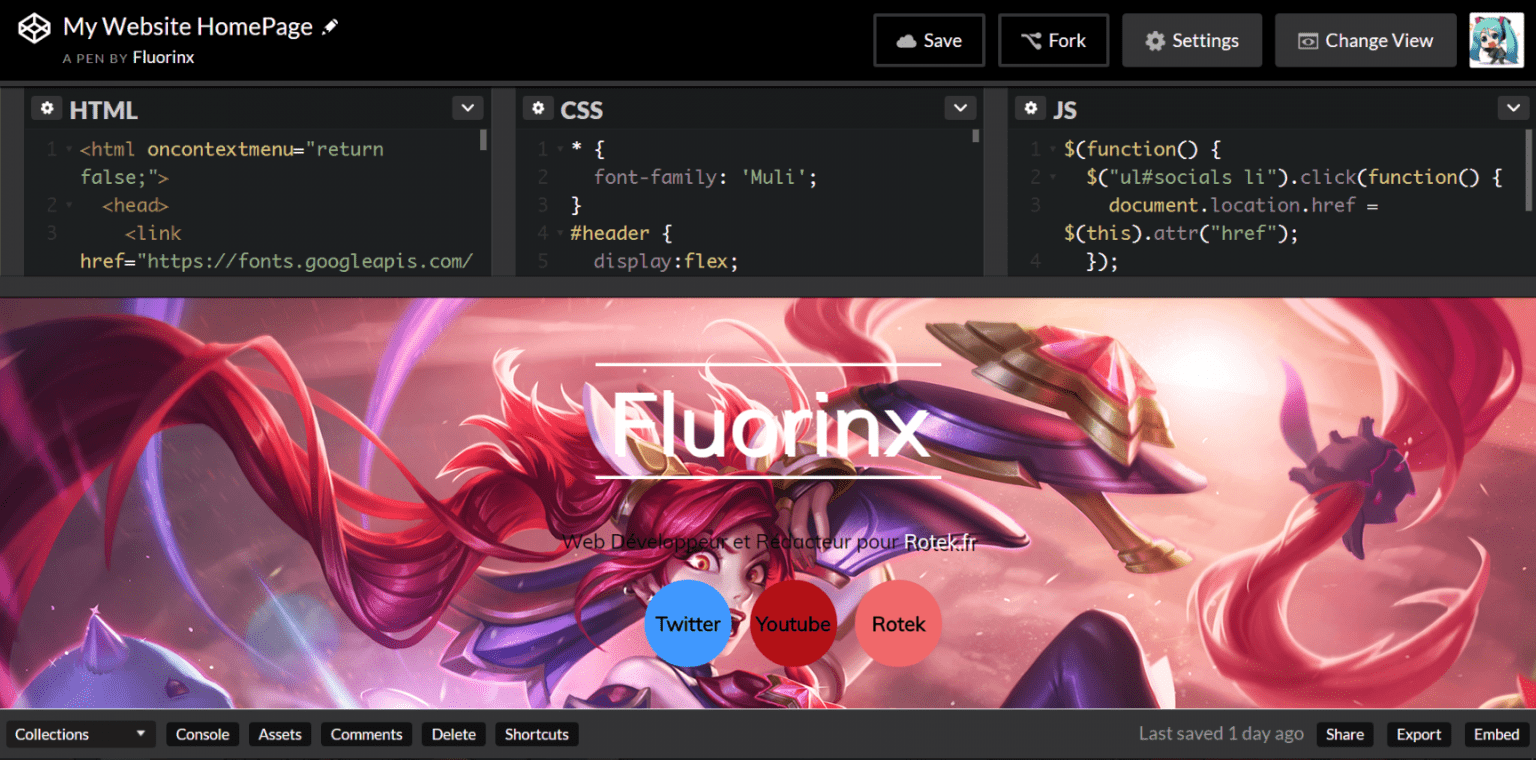Fork this pen
The height and width of the screenshot is (760, 1536).
pyautogui.click(x=1053, y=41)
